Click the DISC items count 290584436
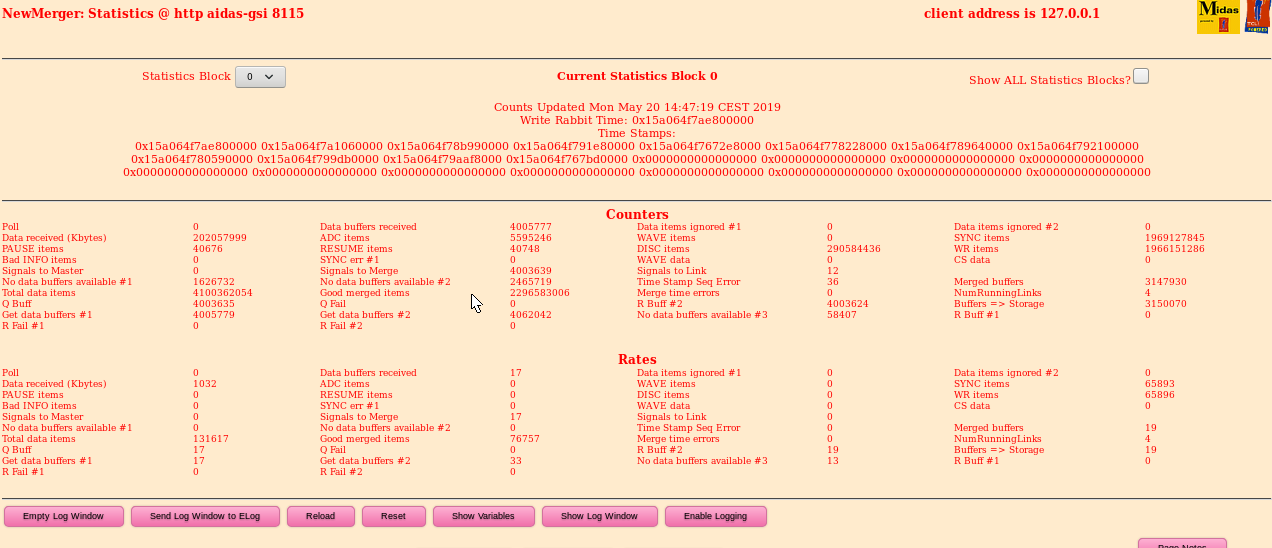The width and height of the screenshot is (1272, 548). (854, 249)
